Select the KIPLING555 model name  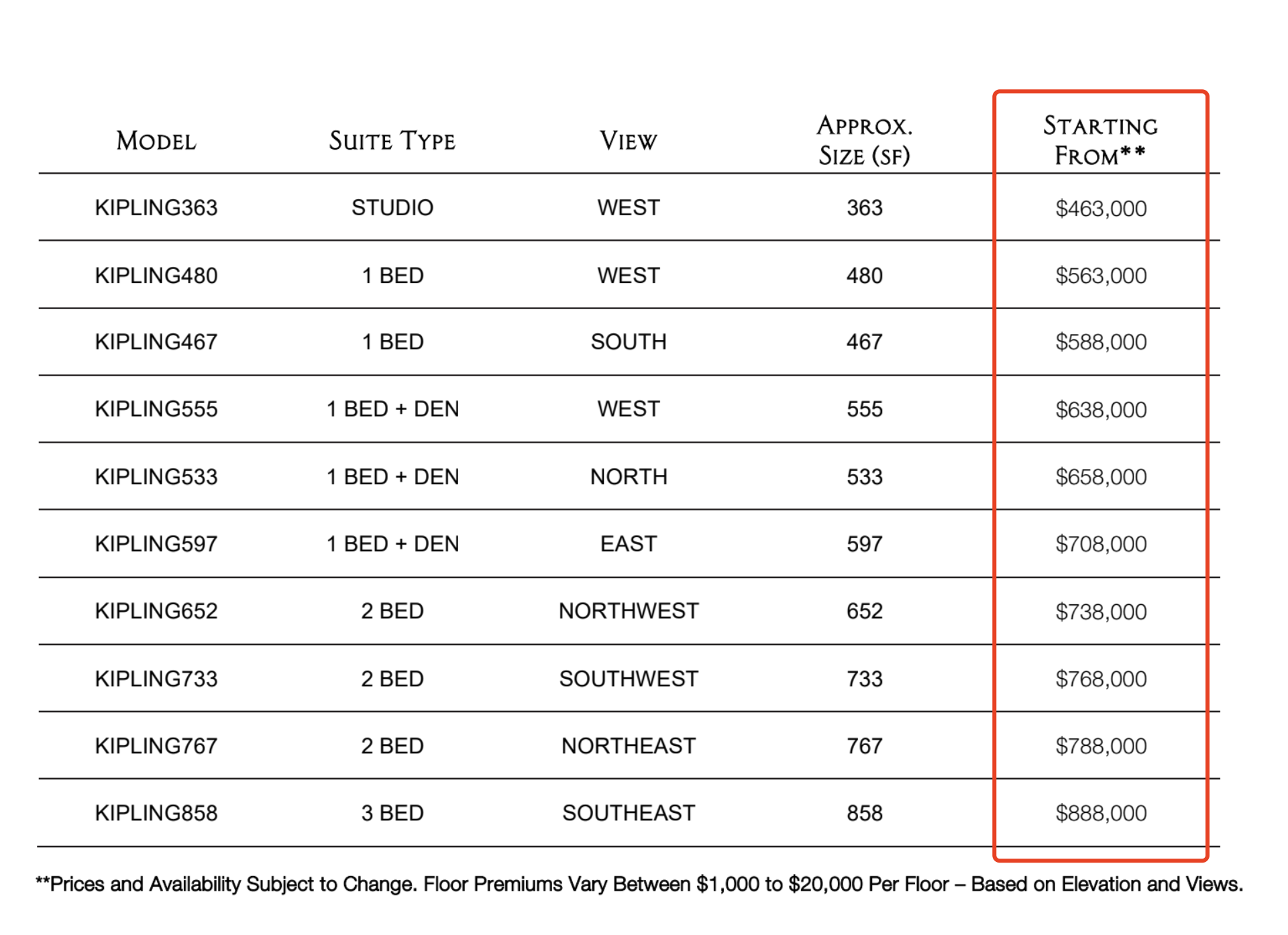[156, 409]
